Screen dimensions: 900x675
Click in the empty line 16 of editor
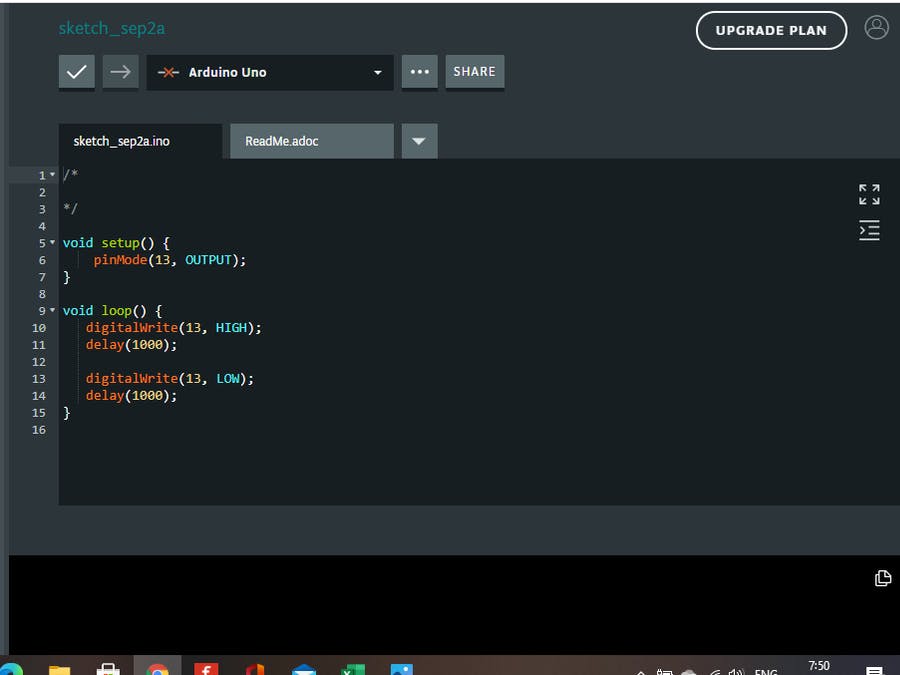pos(200,430)
